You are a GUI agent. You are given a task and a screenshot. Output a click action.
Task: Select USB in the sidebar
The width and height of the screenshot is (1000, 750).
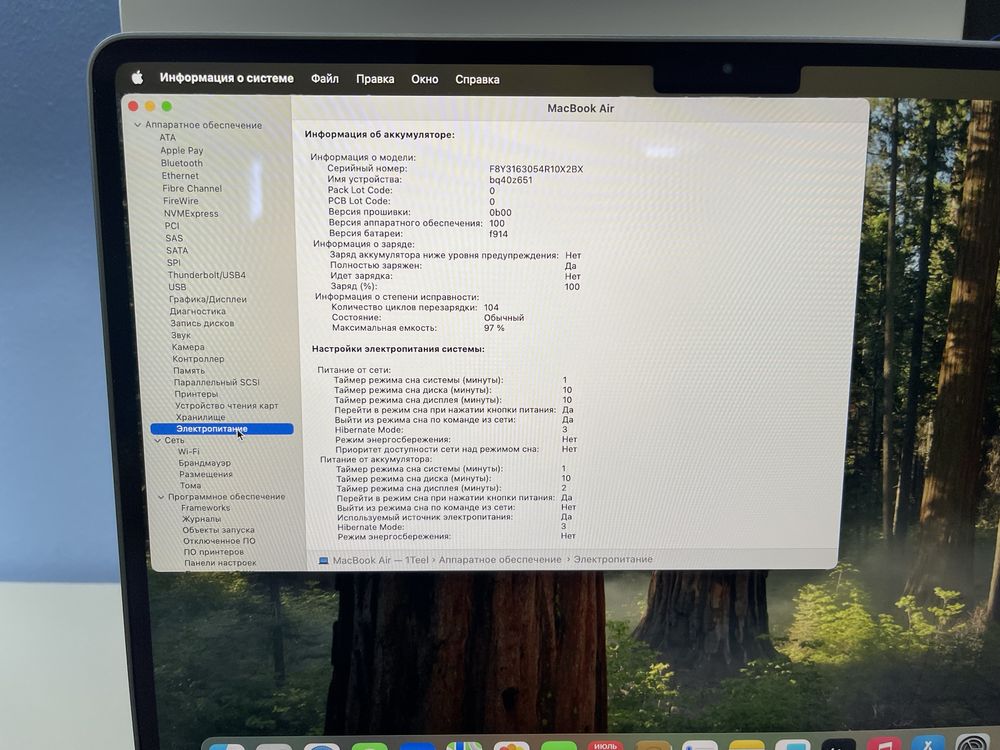click(x=177, y=287)
